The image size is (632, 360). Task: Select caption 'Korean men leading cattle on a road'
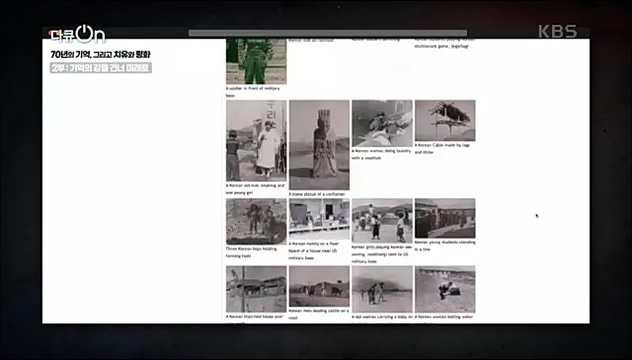pyautogui.click(x=319, y=314)
